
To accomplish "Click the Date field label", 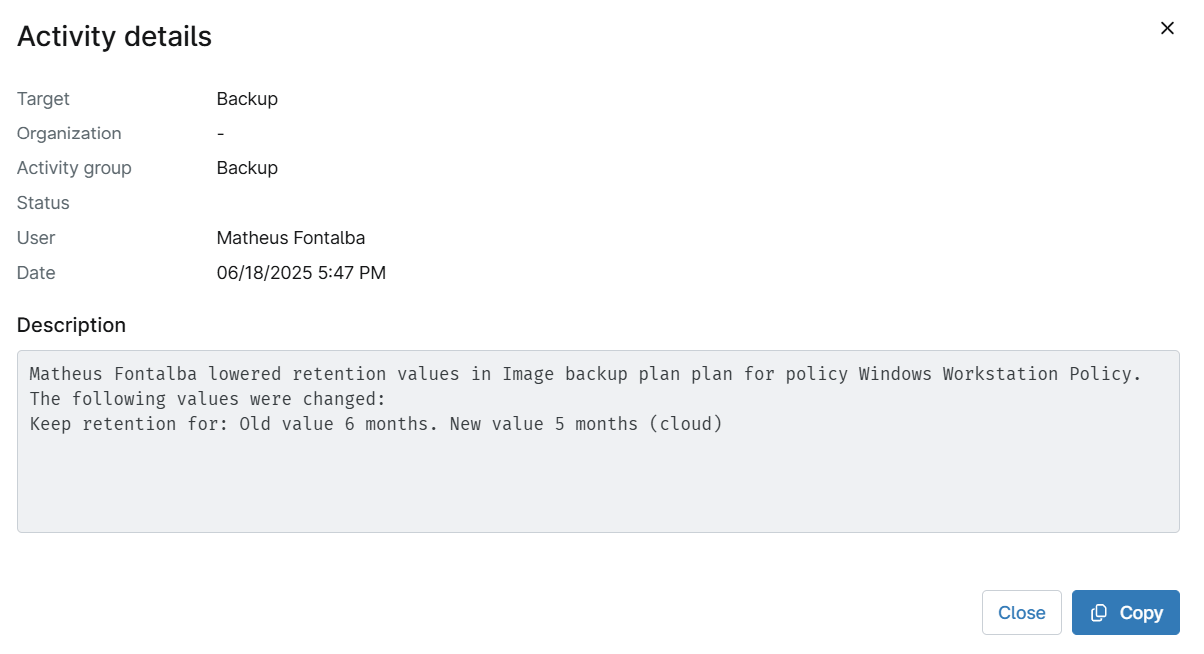I will 36,272.
